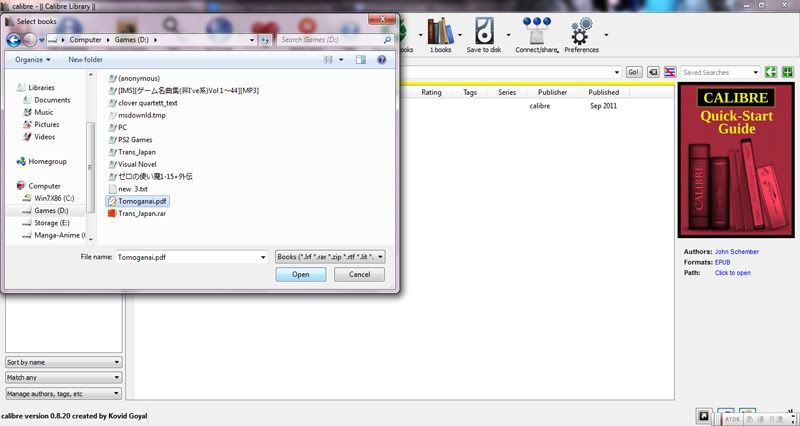Open the Organize menu
800x426 pixels.
pyautogui.click(x=33, y=60)
